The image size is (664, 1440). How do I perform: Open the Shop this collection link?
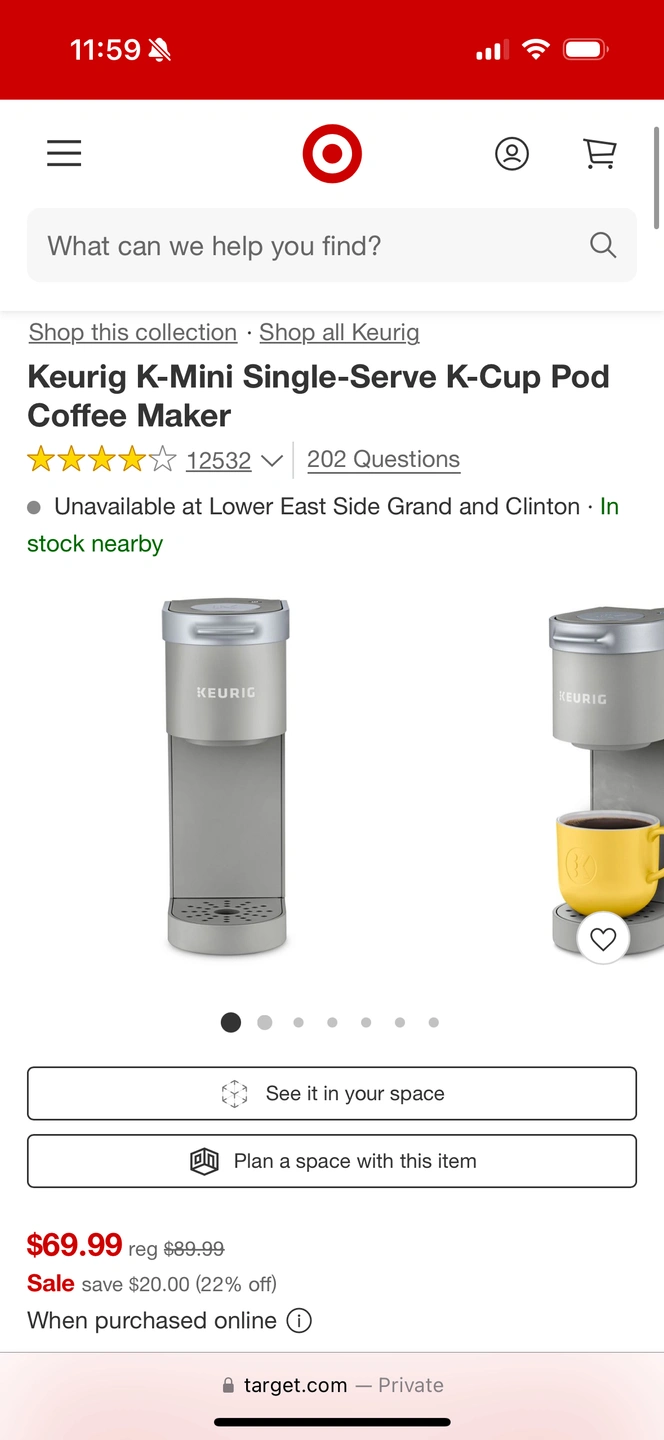tap(133, 332)
